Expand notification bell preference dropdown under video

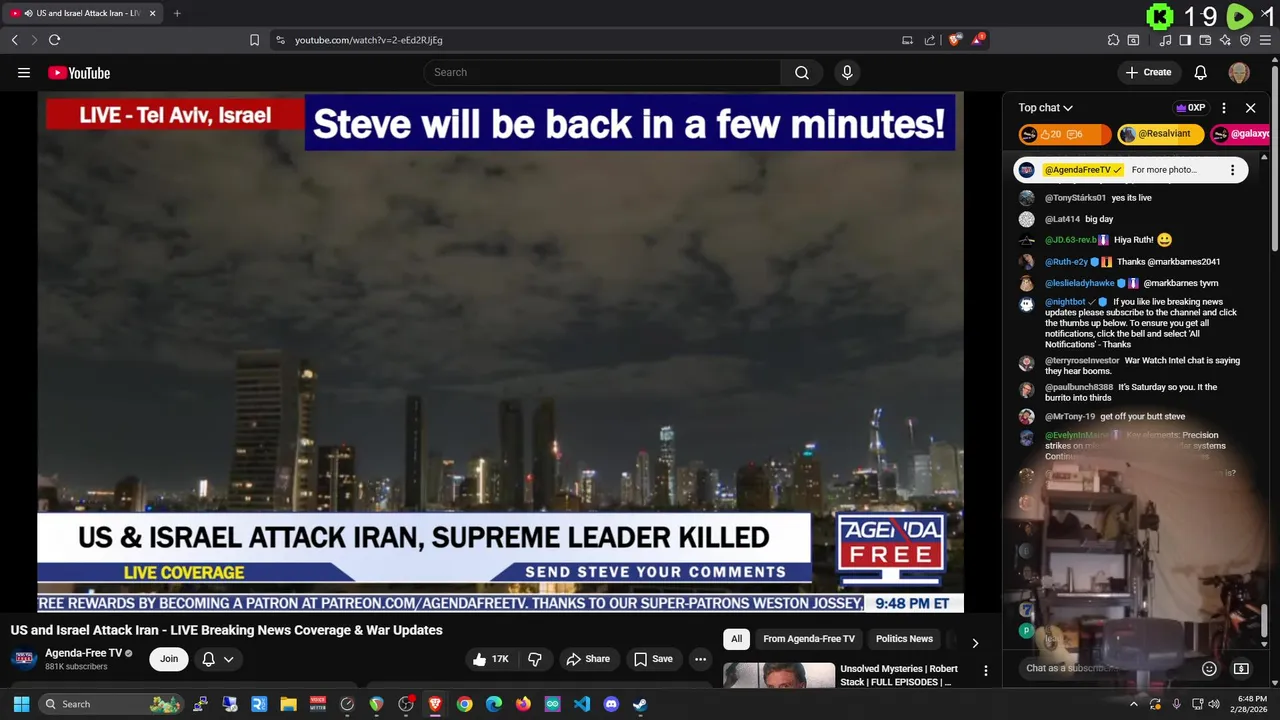[x=229, y=659]
